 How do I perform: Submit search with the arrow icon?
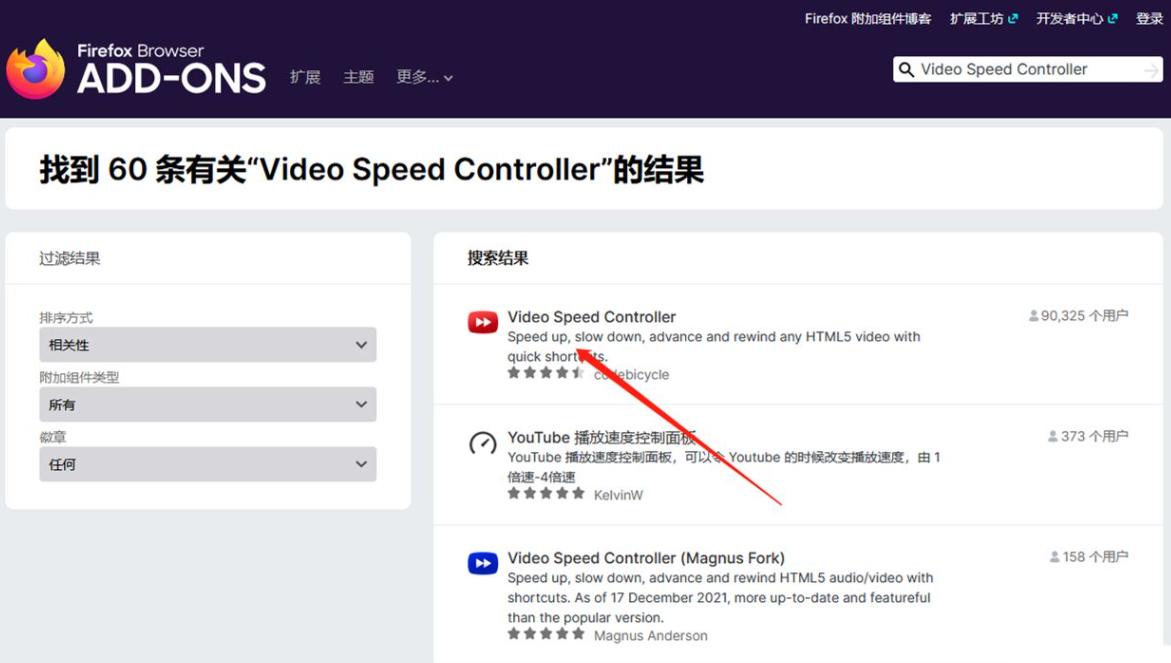1152,70
